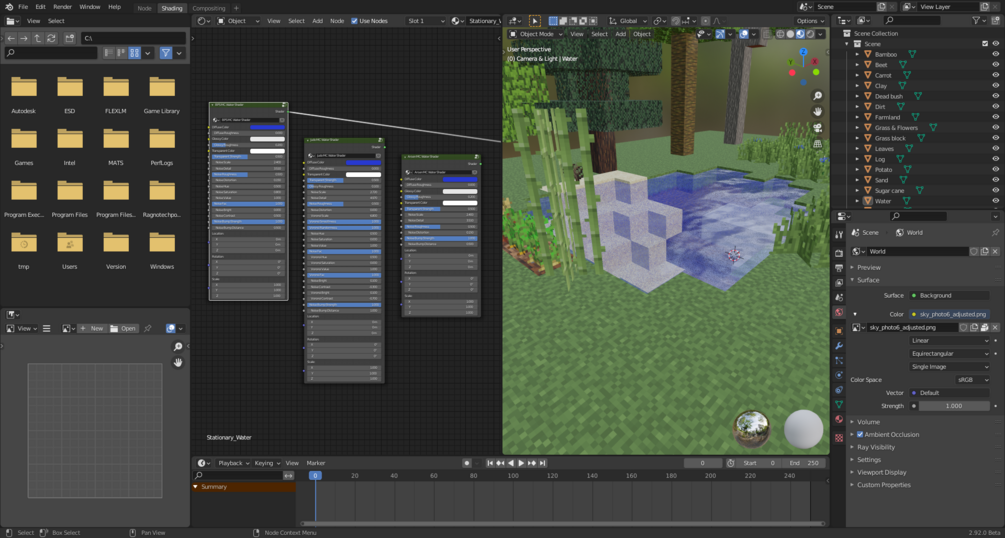Toggle viewport overlays
Viewport: 1005px width, 538px height.
743,34
